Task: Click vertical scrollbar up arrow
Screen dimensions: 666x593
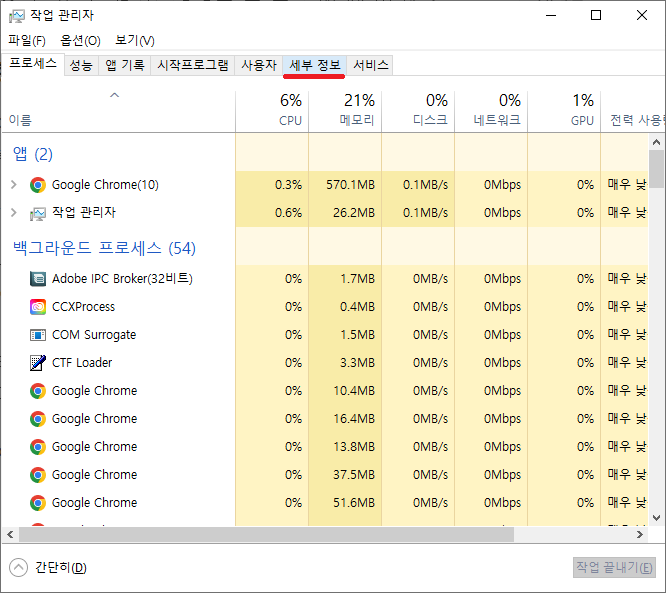Action: tap(656, 142)
